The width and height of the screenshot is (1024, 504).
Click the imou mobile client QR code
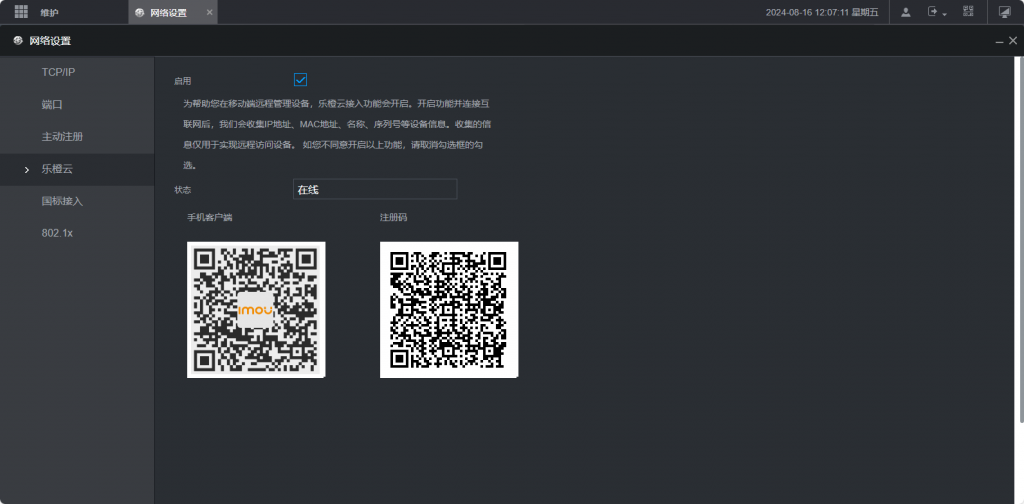[256, 310]
